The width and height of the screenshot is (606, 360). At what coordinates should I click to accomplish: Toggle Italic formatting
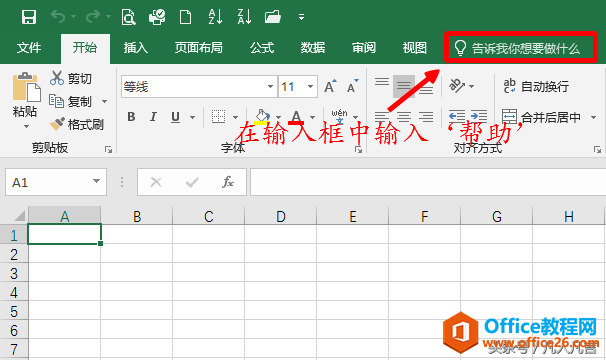point(153,117)
